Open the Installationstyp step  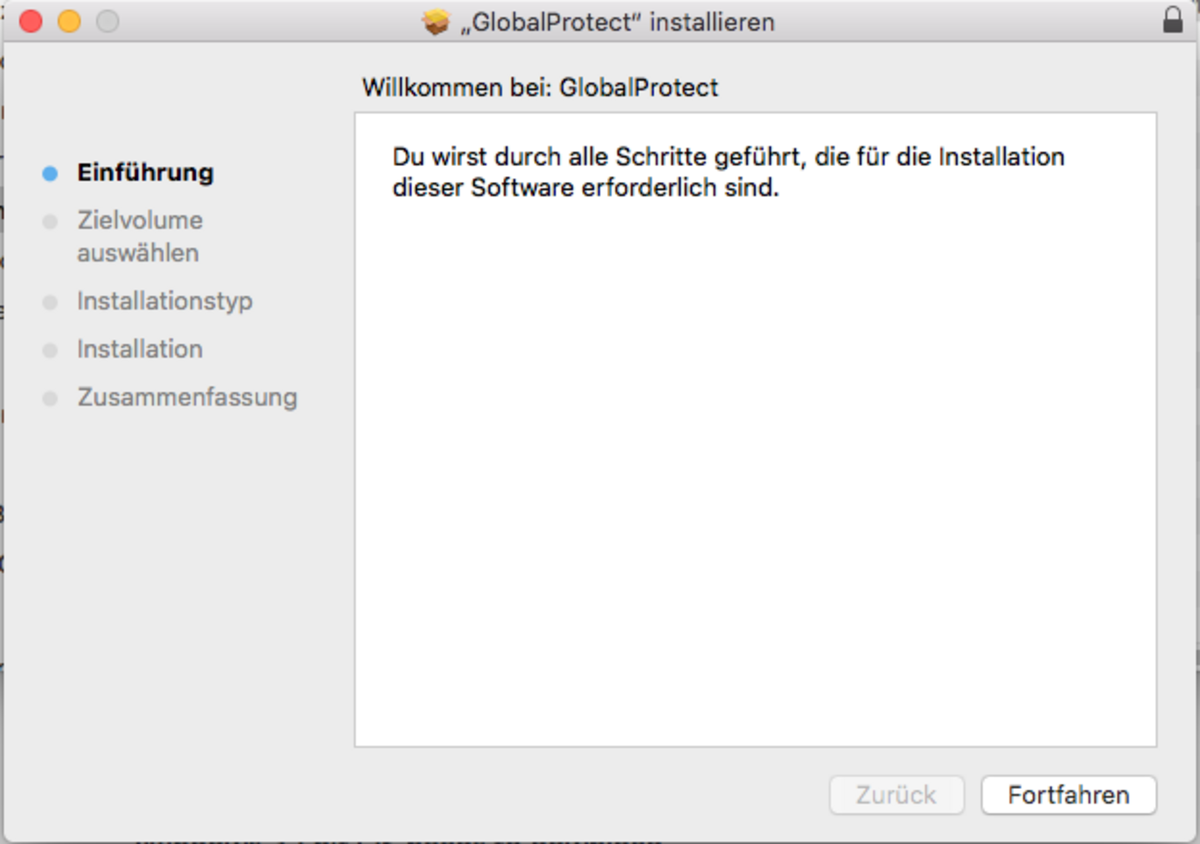[x=165, y=301]
